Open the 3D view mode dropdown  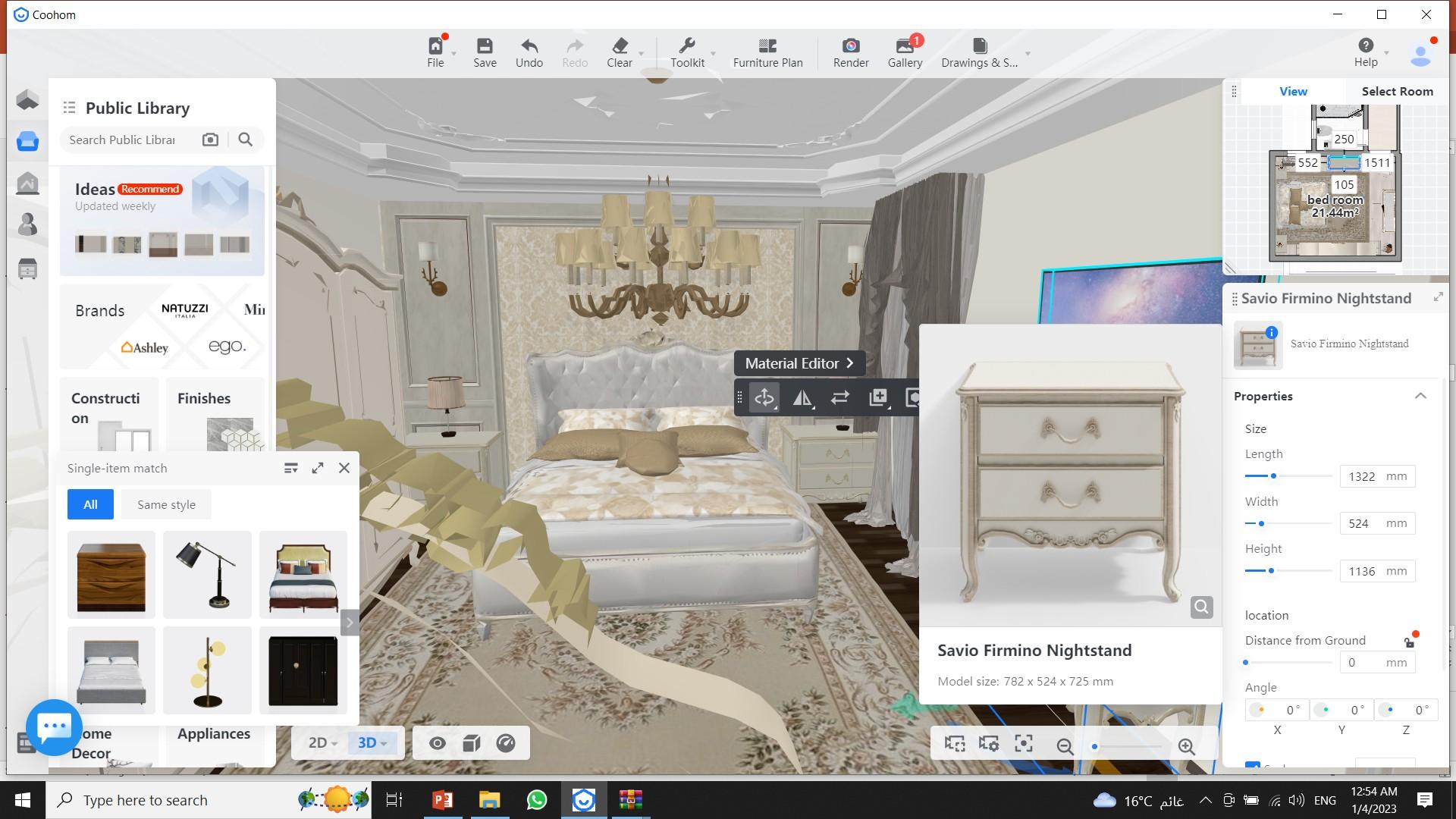pos(372,743)
